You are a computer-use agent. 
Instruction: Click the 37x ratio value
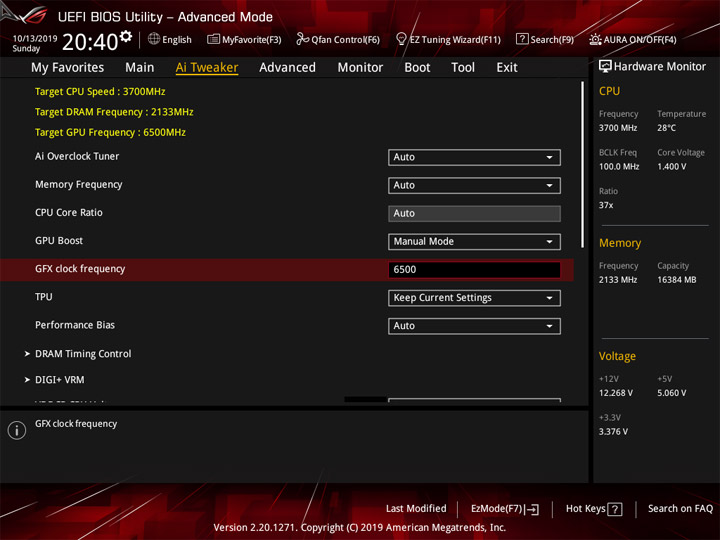click(x=606, y=205)
